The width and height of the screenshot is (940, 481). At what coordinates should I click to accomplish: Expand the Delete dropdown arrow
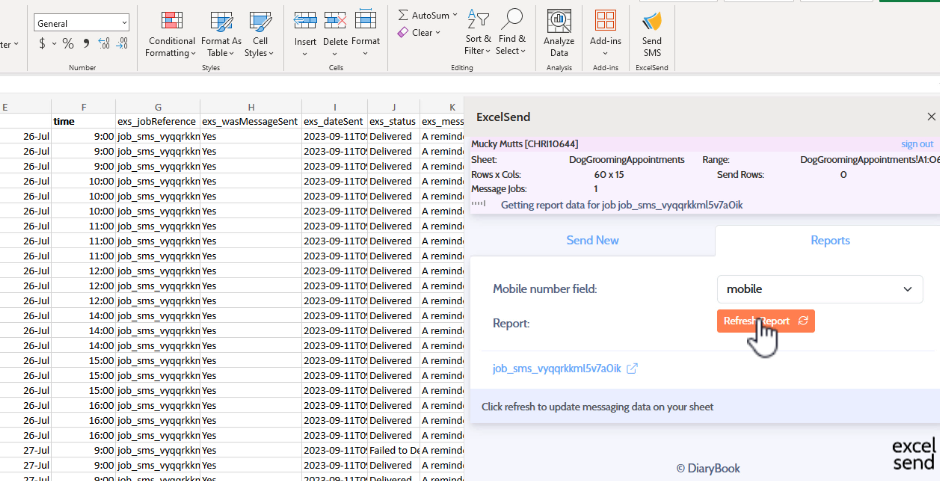click(x=335, y=53)
